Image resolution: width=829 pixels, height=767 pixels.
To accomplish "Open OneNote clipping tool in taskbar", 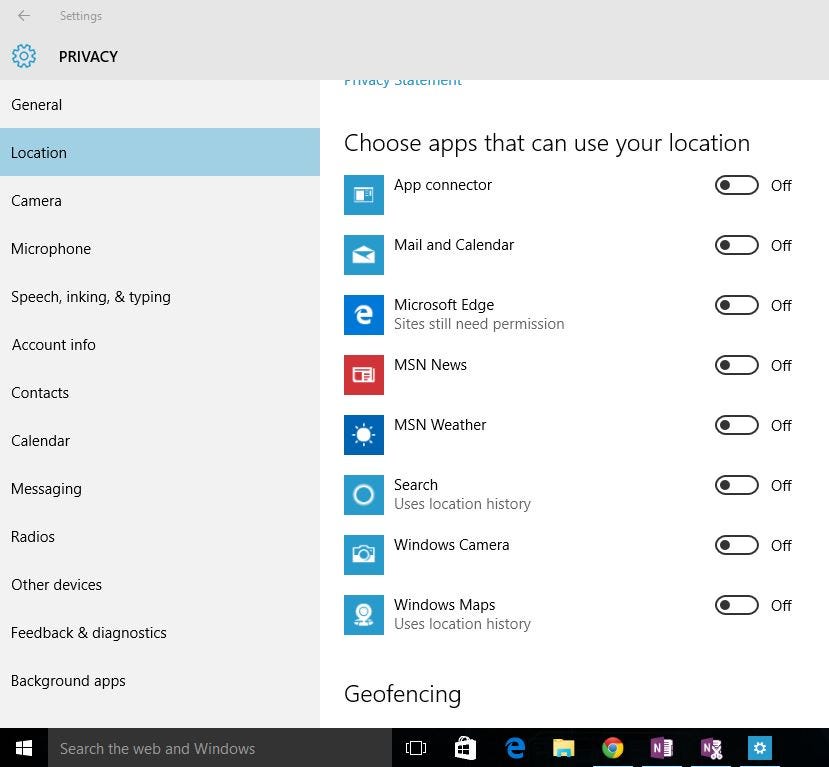I will pyautogui.click(x=711, y=748).
